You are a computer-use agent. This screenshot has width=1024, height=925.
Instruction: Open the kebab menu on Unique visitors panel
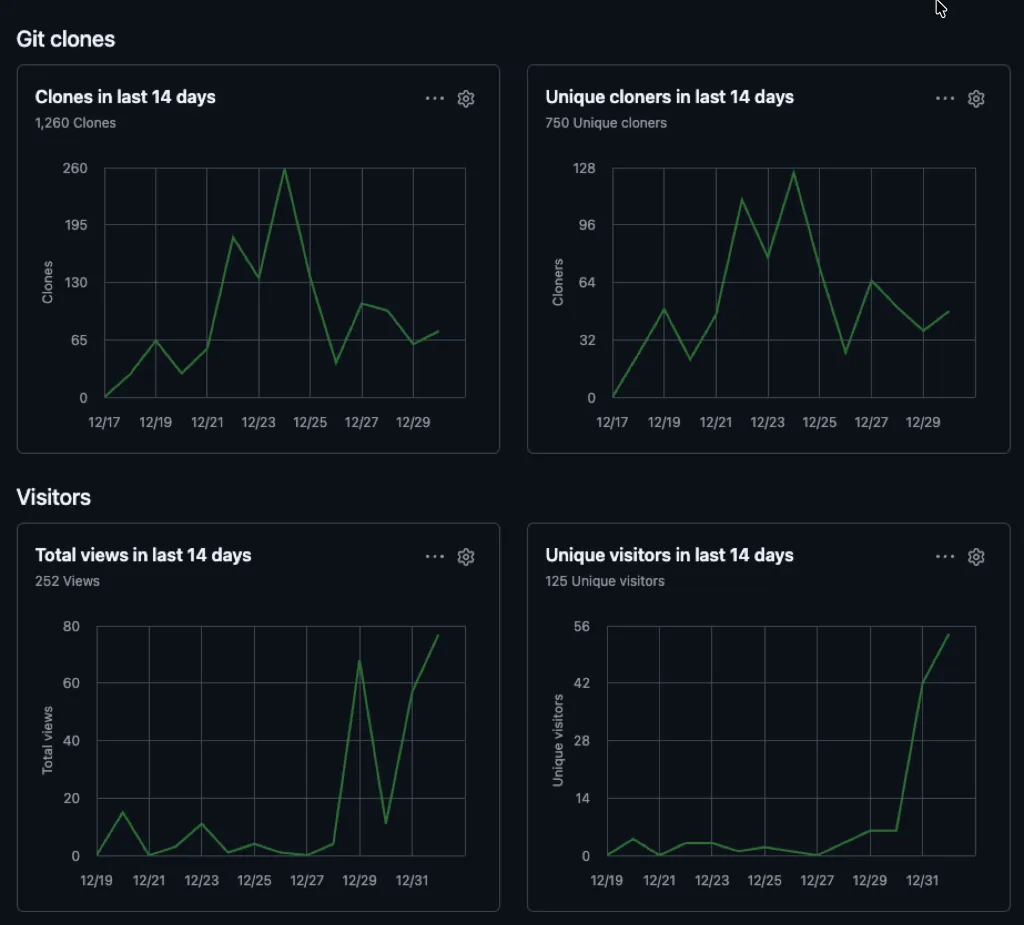click(x=945, y=556)
